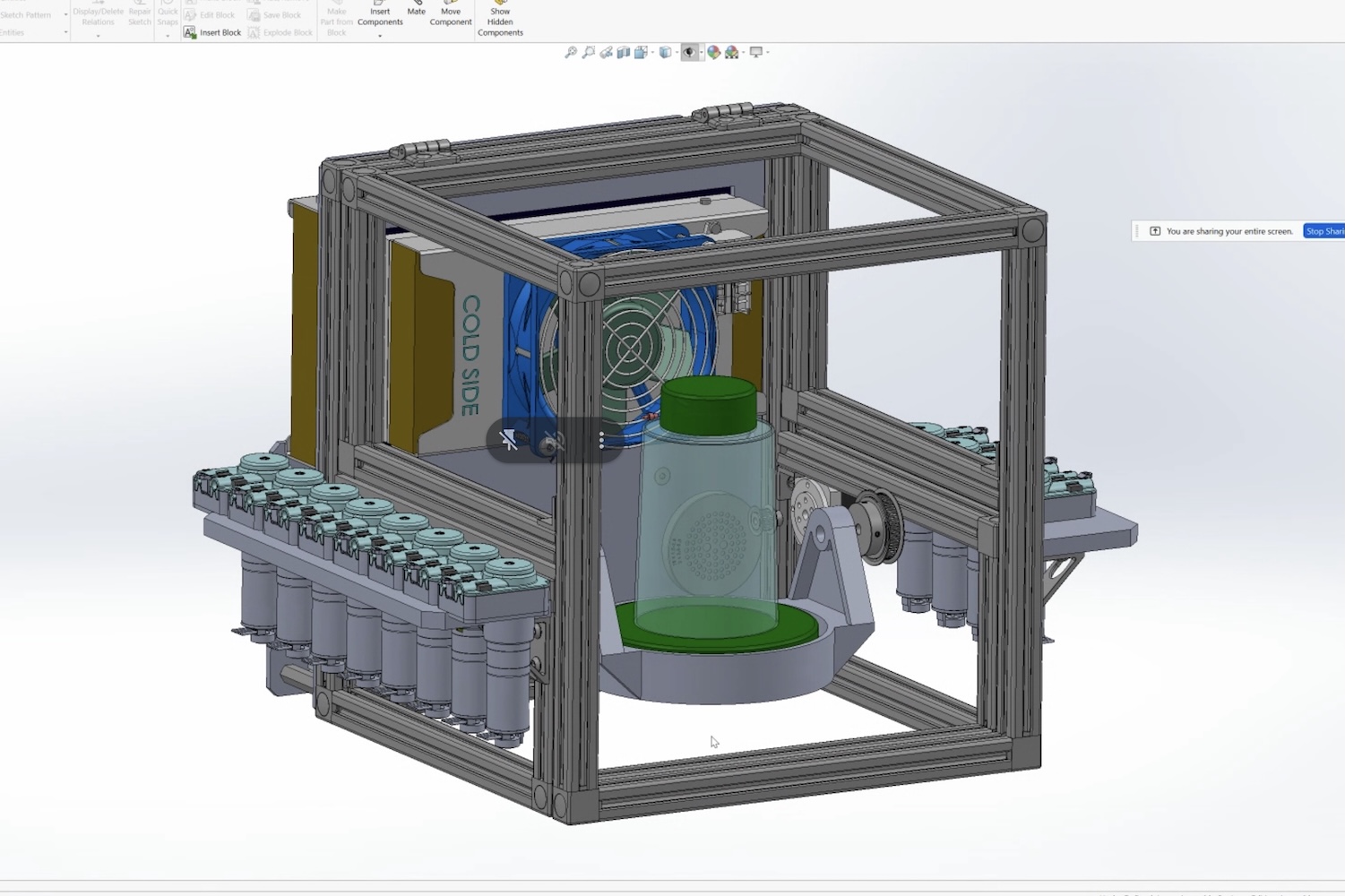Click the Repair Sketch tool
This screenshot has width=1345, height=896.
coord(140,15)
